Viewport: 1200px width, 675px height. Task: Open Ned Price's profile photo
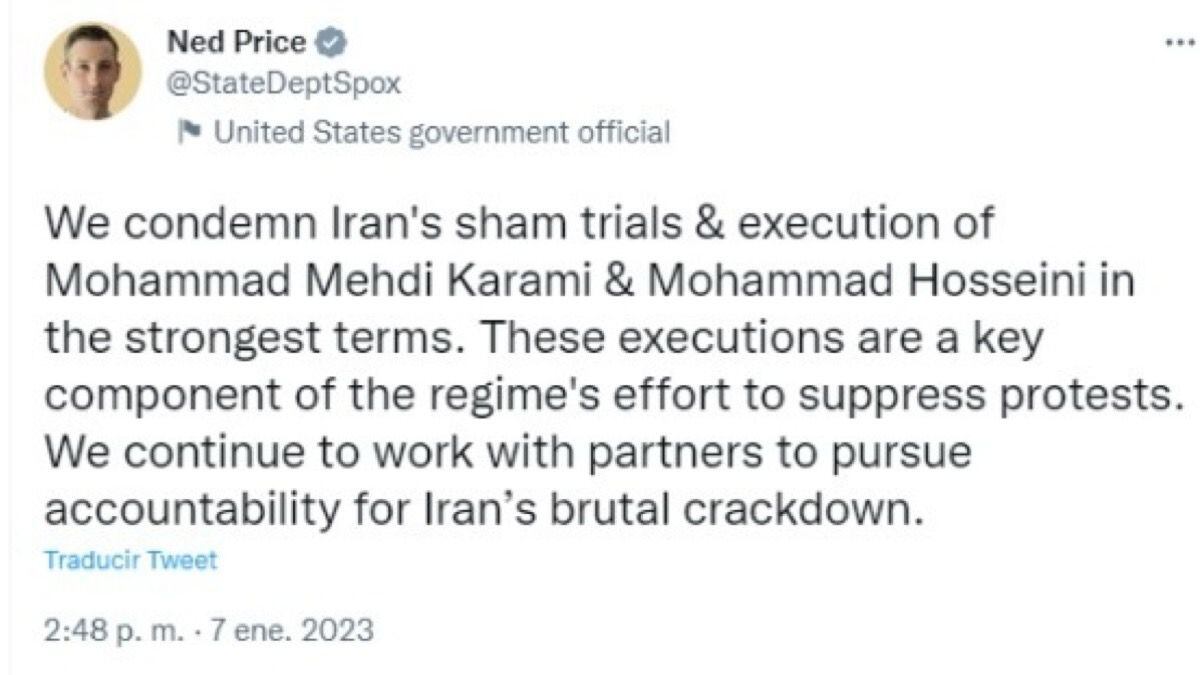coord(93,71)
